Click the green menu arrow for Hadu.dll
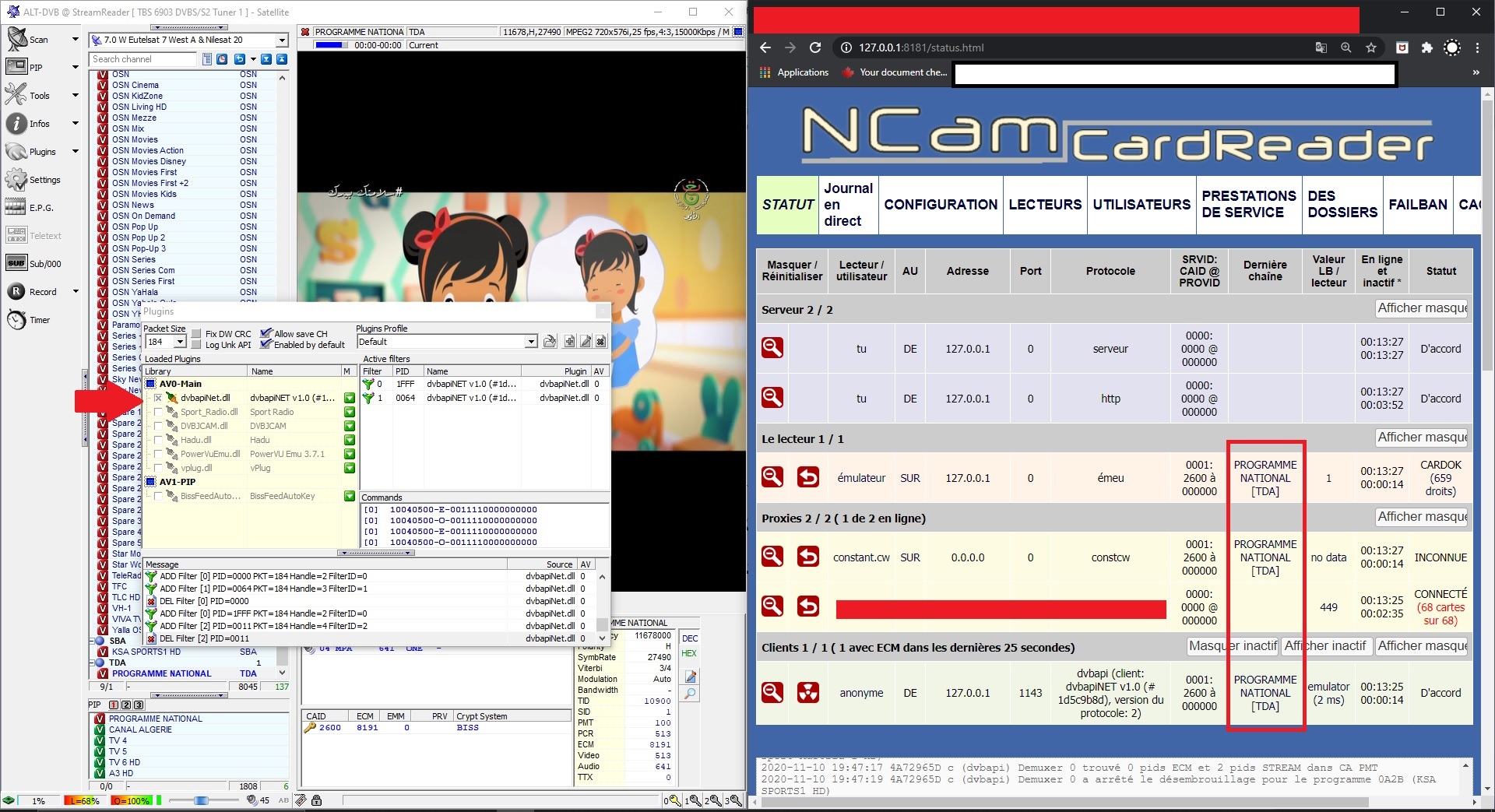Screen dimensions: 1495x812 pos(350,440)
